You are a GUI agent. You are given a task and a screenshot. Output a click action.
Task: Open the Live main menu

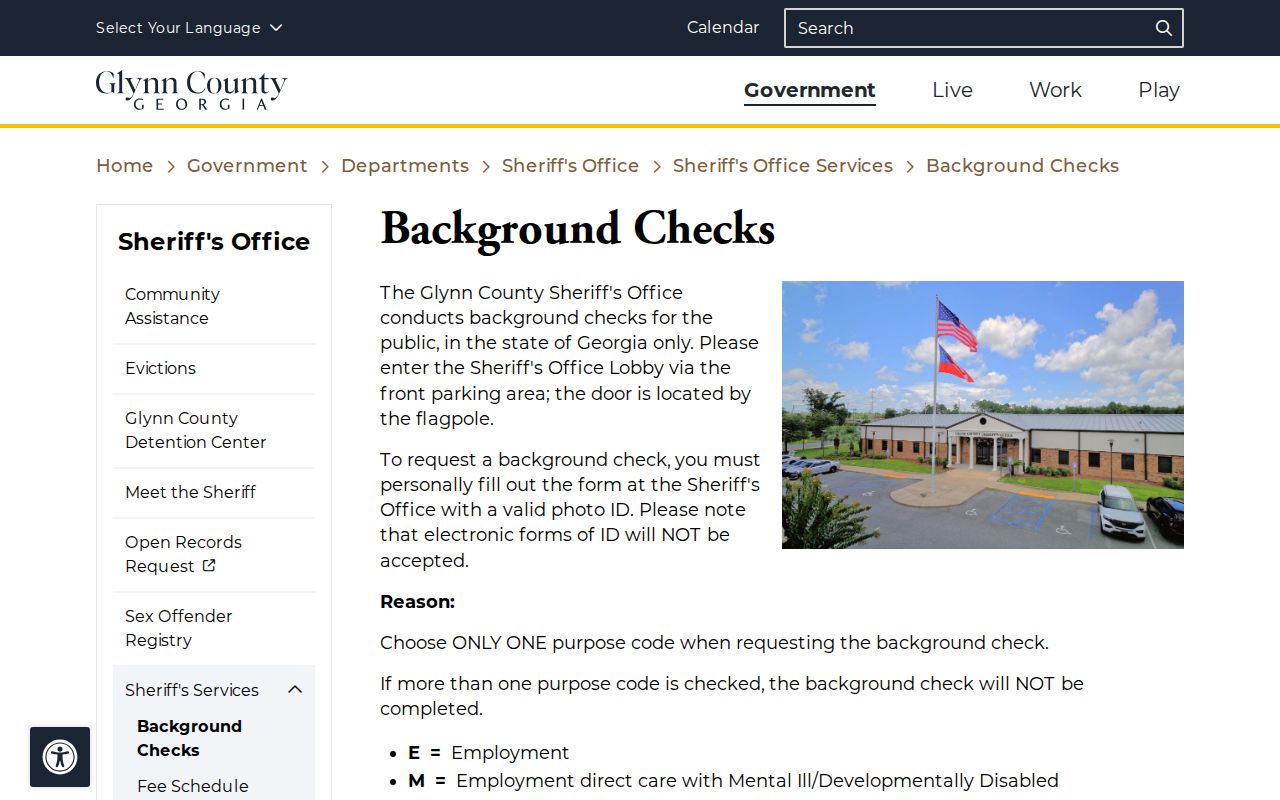tap(952, 90)
